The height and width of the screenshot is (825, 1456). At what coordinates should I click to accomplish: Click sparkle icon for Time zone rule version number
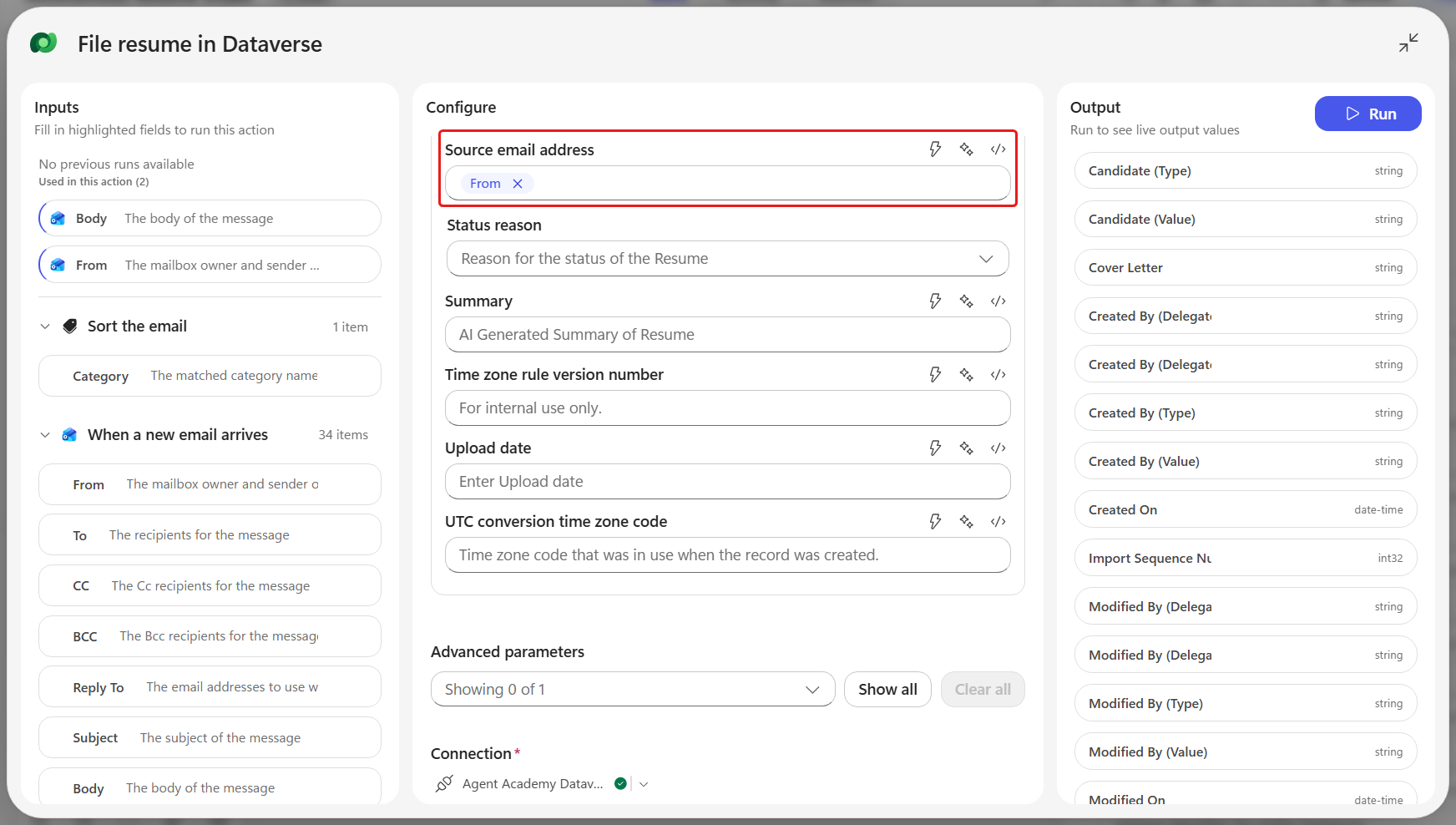[966, 375]
